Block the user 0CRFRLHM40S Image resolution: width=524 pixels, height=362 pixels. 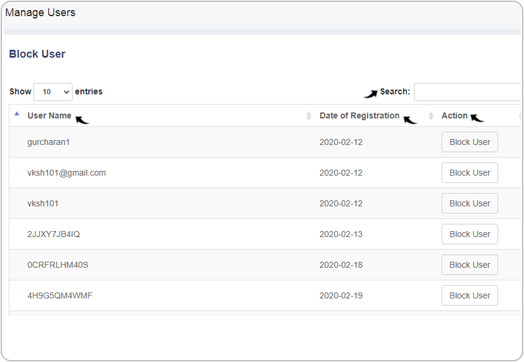point(470,265)
